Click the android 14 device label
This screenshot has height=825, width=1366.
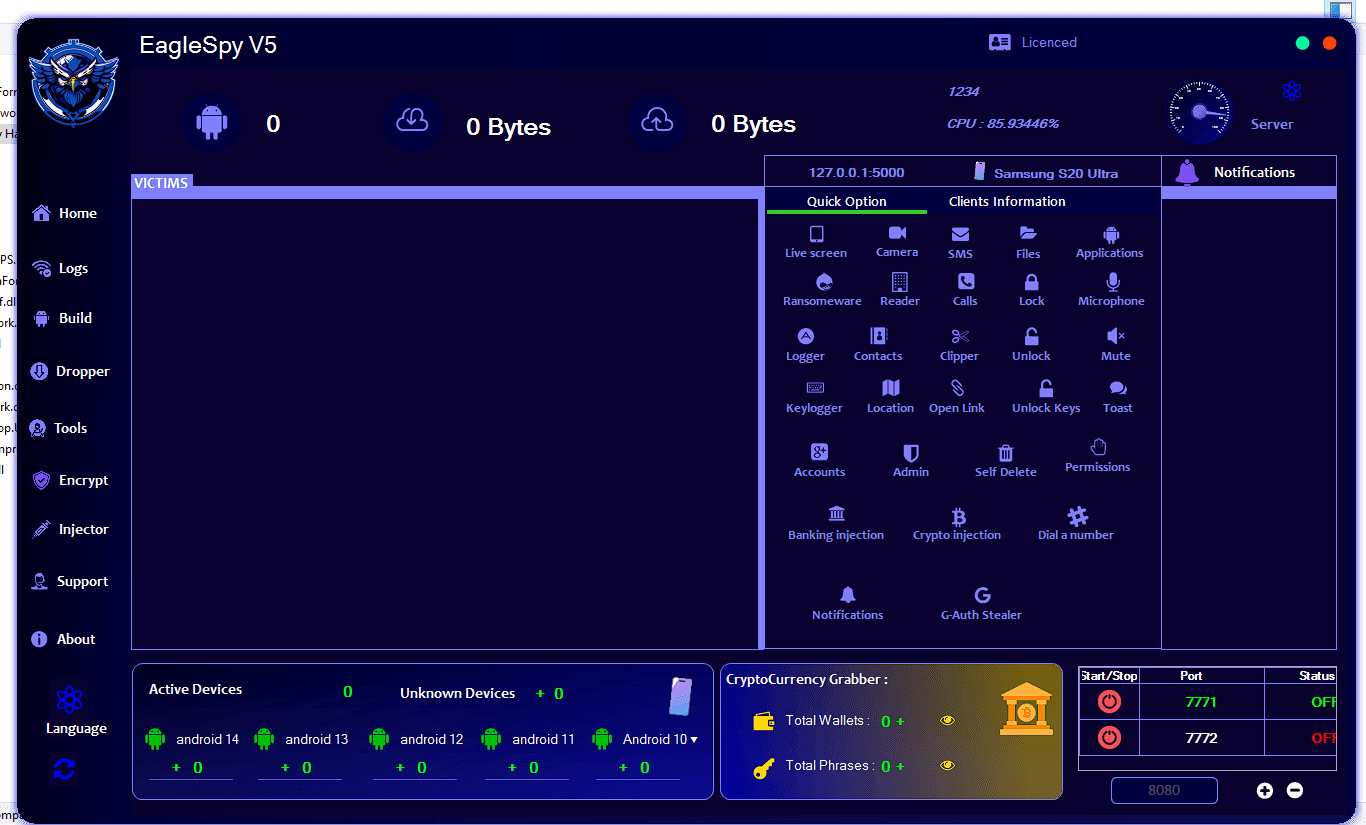click(x=207, y=740)
